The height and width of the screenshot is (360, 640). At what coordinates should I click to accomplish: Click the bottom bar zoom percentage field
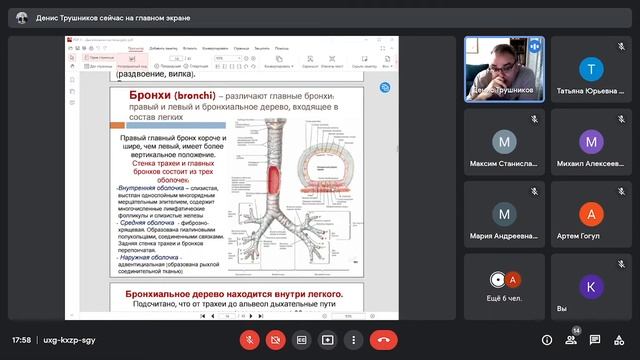click(348, 316)
